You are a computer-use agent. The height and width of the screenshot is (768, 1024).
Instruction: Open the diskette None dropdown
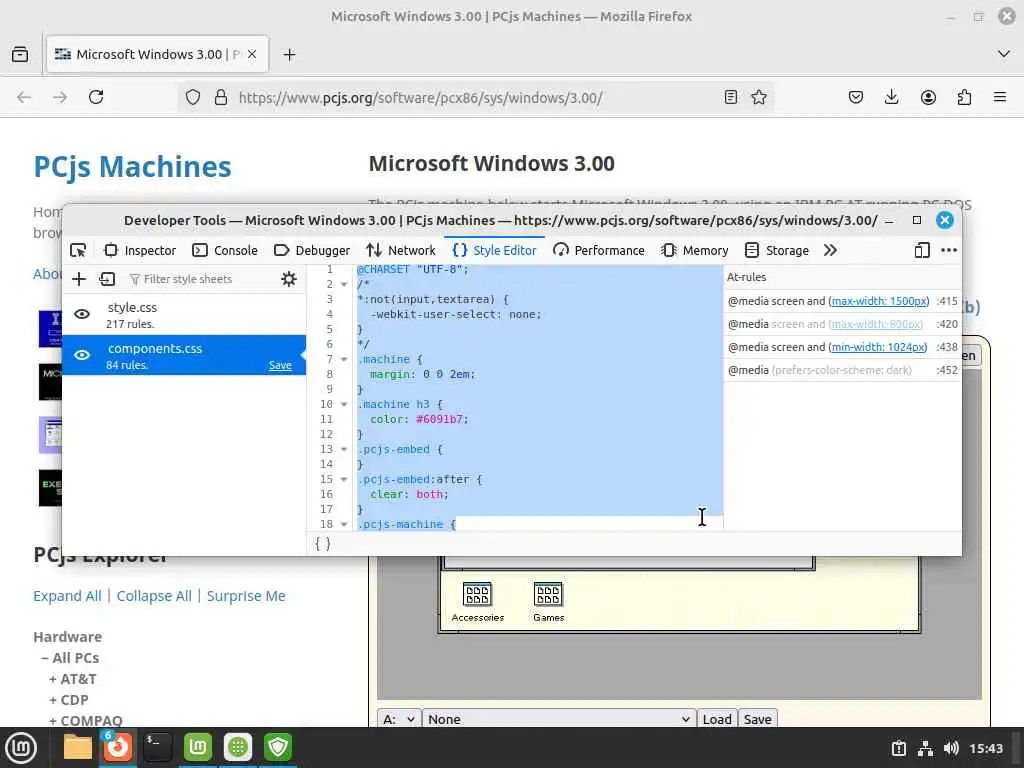click(x=559, y=719)
